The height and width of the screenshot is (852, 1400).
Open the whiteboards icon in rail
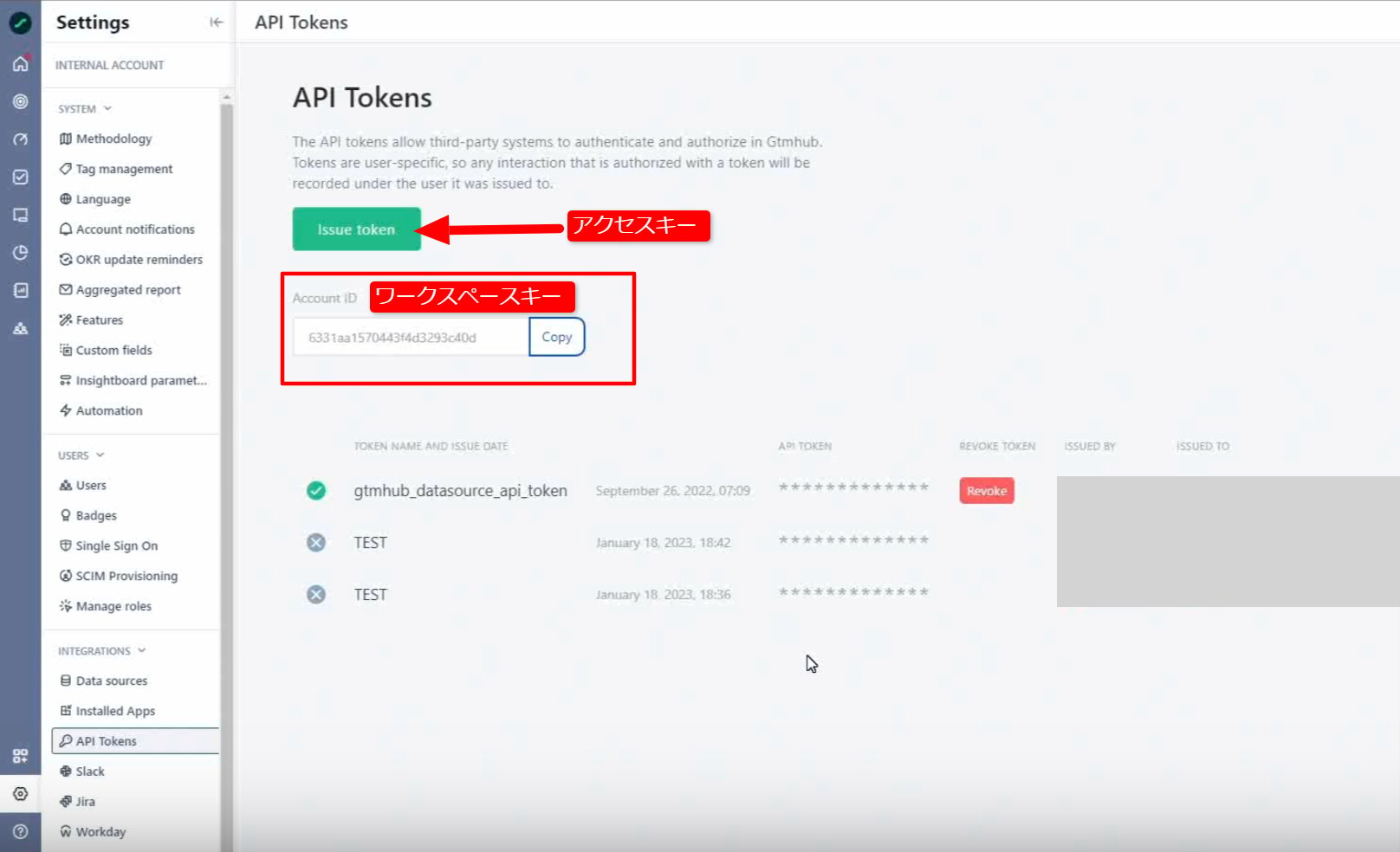tap(20, 215)
